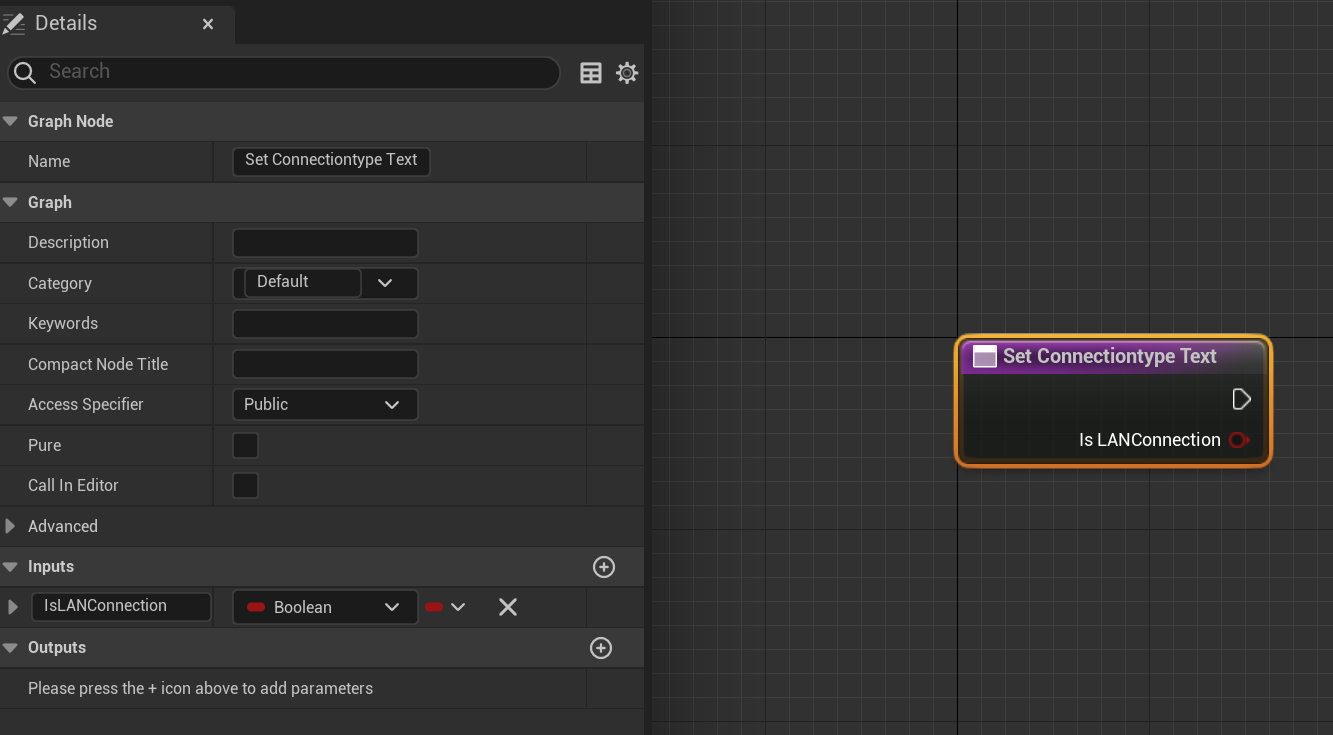The height and width of the screenshot is (735, 1333).
Task: Open the Access Specifier Public dropdown
Action: 324,405
